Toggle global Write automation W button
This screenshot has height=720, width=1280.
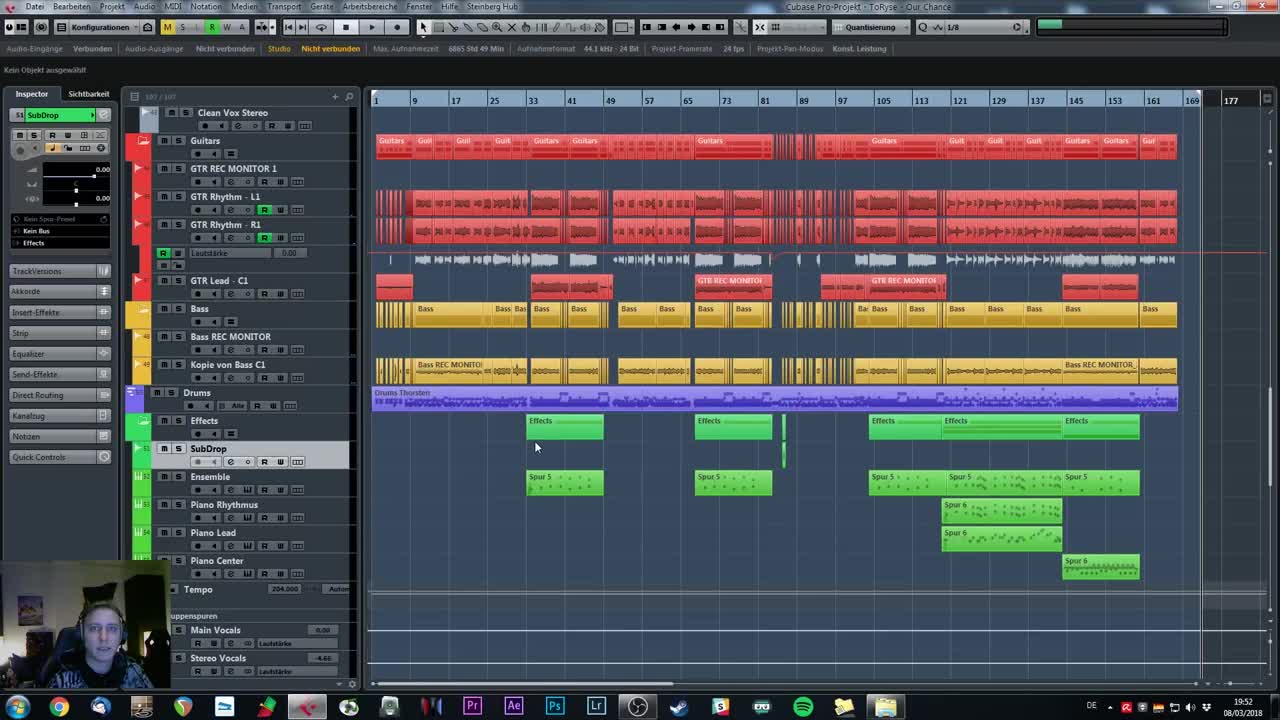tap(227, 27)
